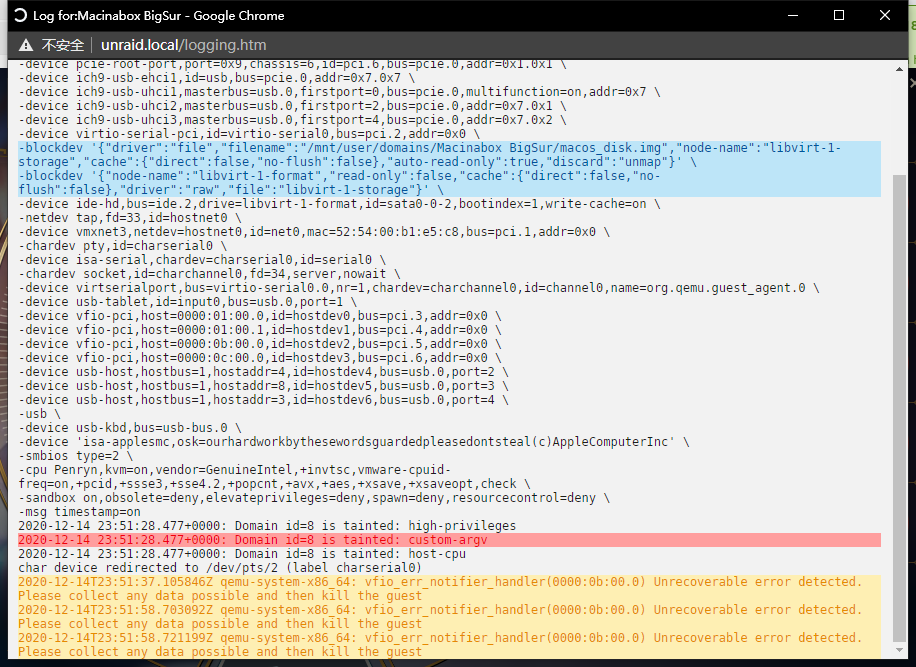
Task: Click the 23:51:58.721199Z vfio error line
Action: point(449,645)
